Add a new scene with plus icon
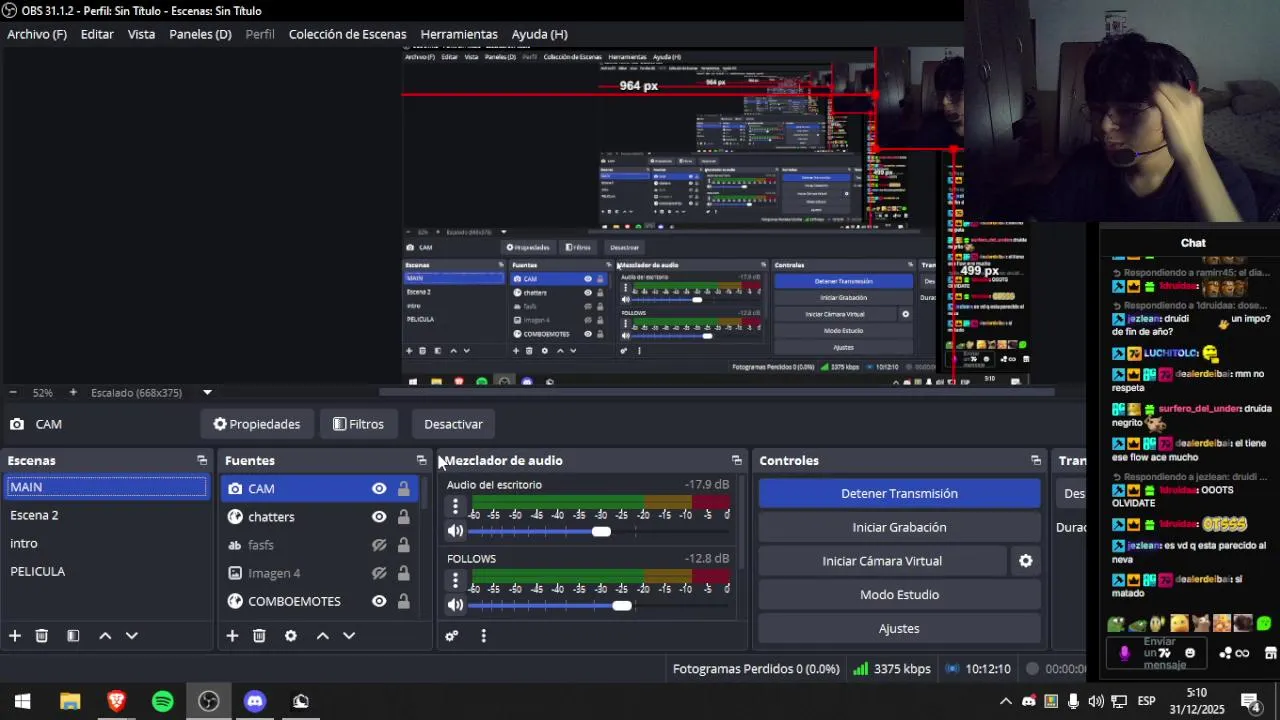 coord(15,636)
